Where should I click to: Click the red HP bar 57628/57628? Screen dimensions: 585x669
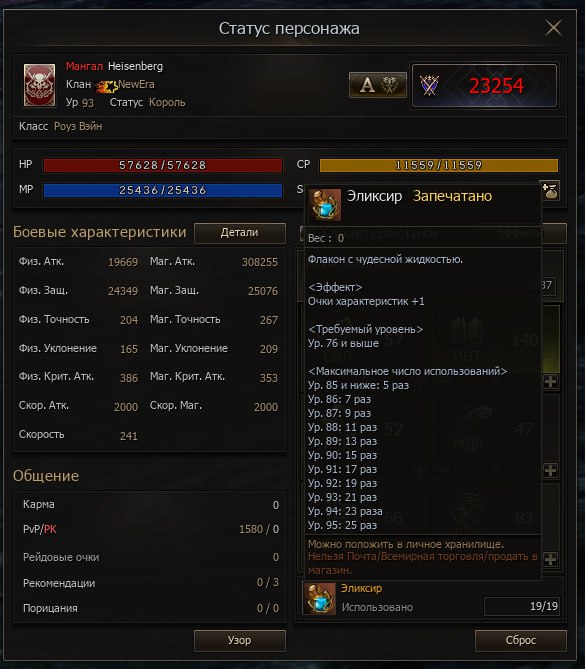point(163,166)
